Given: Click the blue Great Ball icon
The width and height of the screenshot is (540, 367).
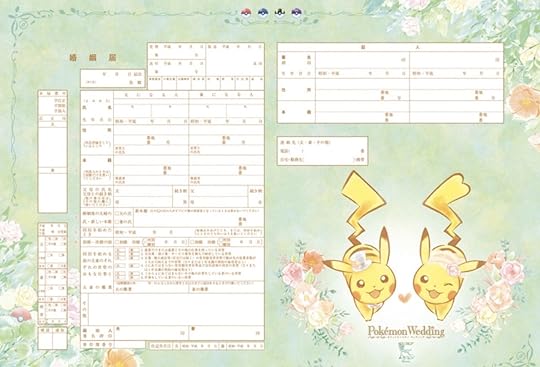Looking at the screenshot, I should click(263, 12).
